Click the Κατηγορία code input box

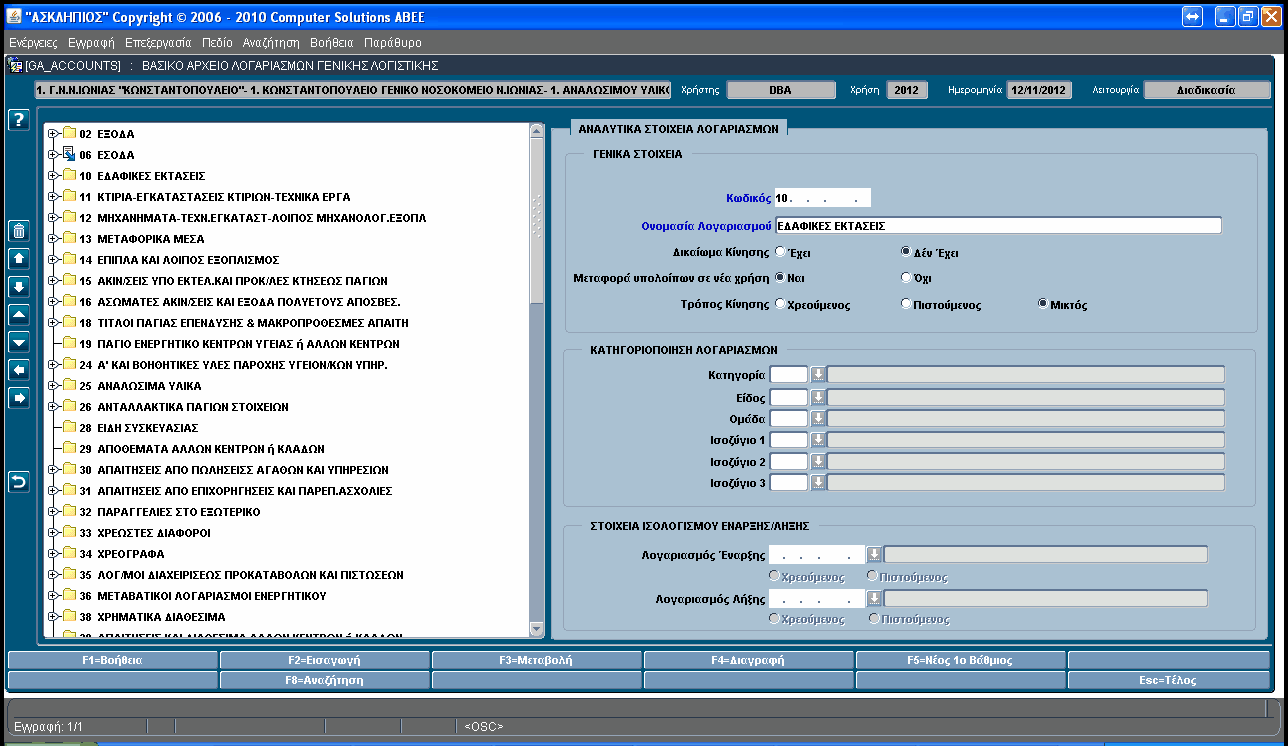(789, 374)
